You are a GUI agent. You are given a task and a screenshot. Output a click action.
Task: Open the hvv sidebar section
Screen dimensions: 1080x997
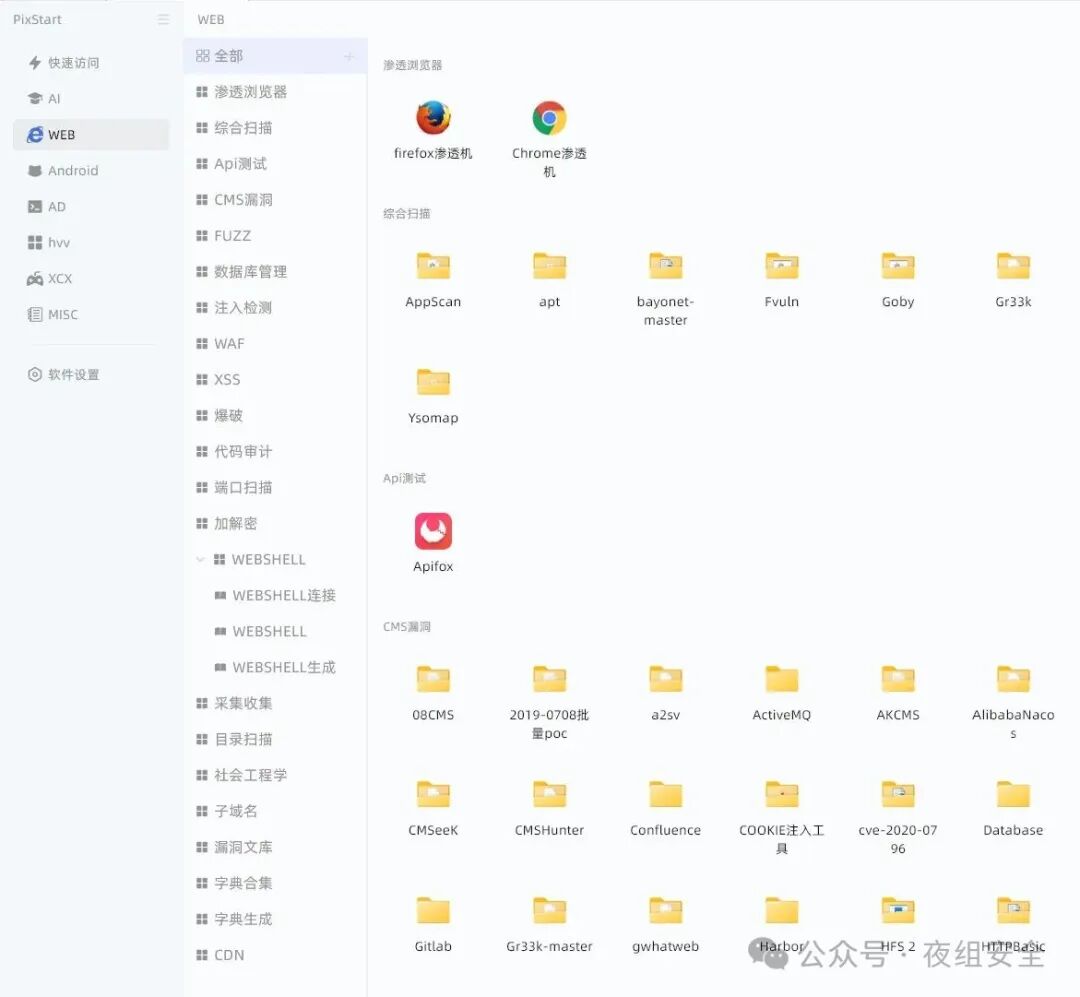point(91,243)
